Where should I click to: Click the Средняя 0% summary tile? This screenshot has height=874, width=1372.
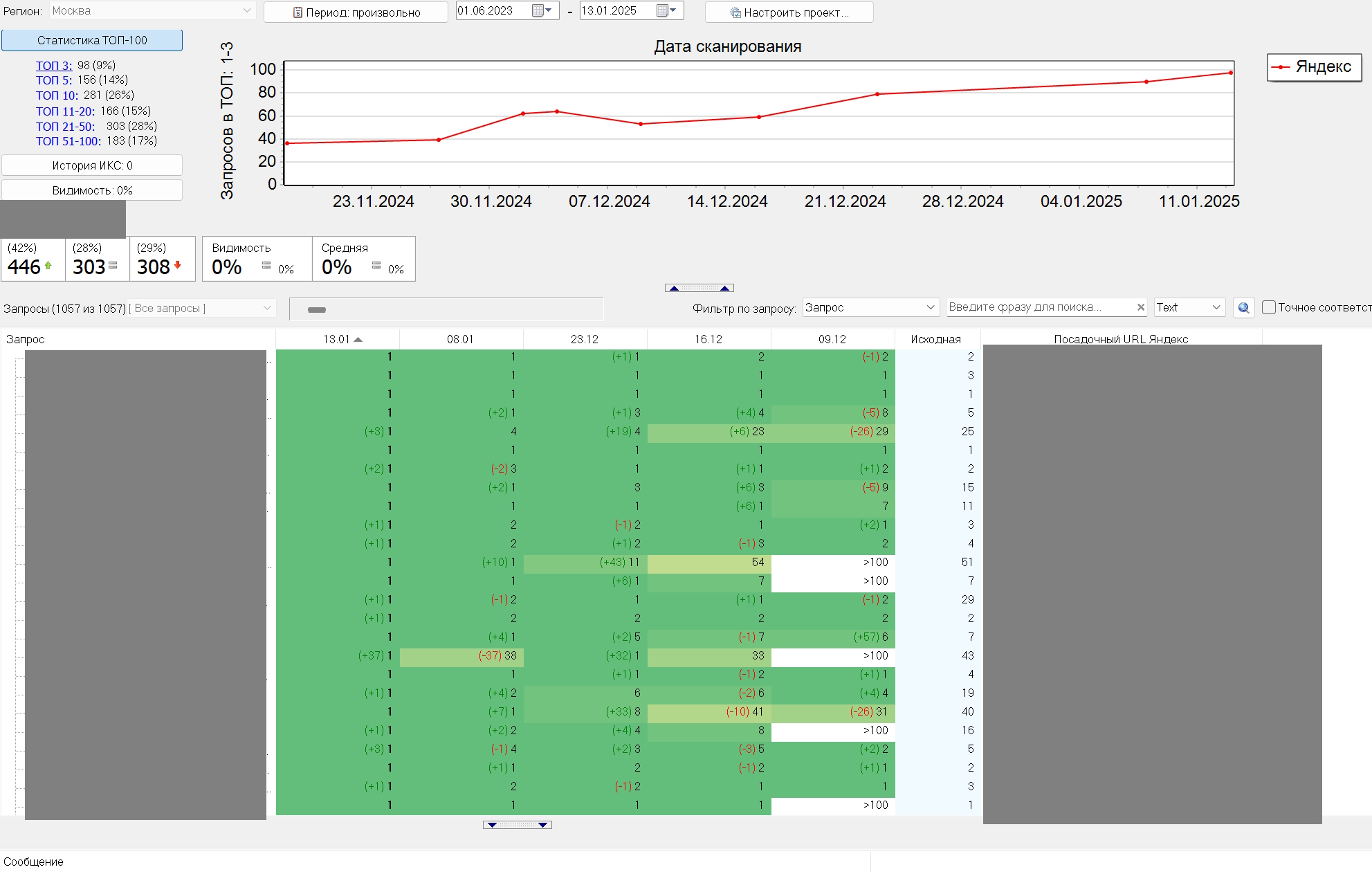(364, 259)
